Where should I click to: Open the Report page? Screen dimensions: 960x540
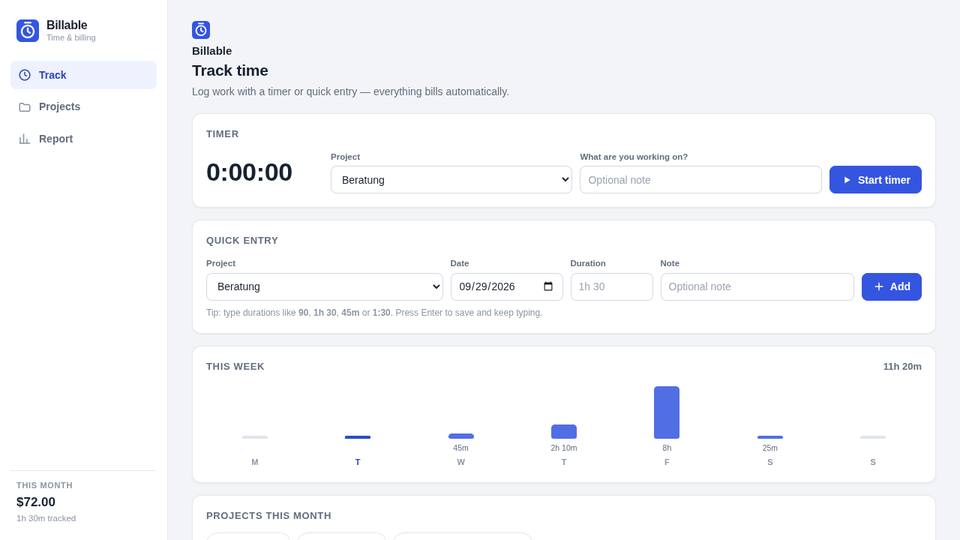click(x=83, y=139)
